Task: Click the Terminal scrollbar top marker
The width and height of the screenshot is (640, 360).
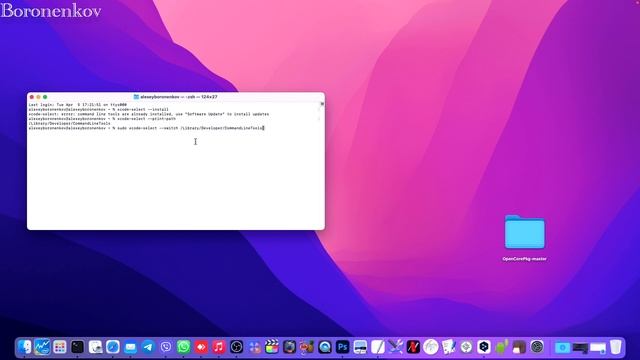Action: pos(322,104)
